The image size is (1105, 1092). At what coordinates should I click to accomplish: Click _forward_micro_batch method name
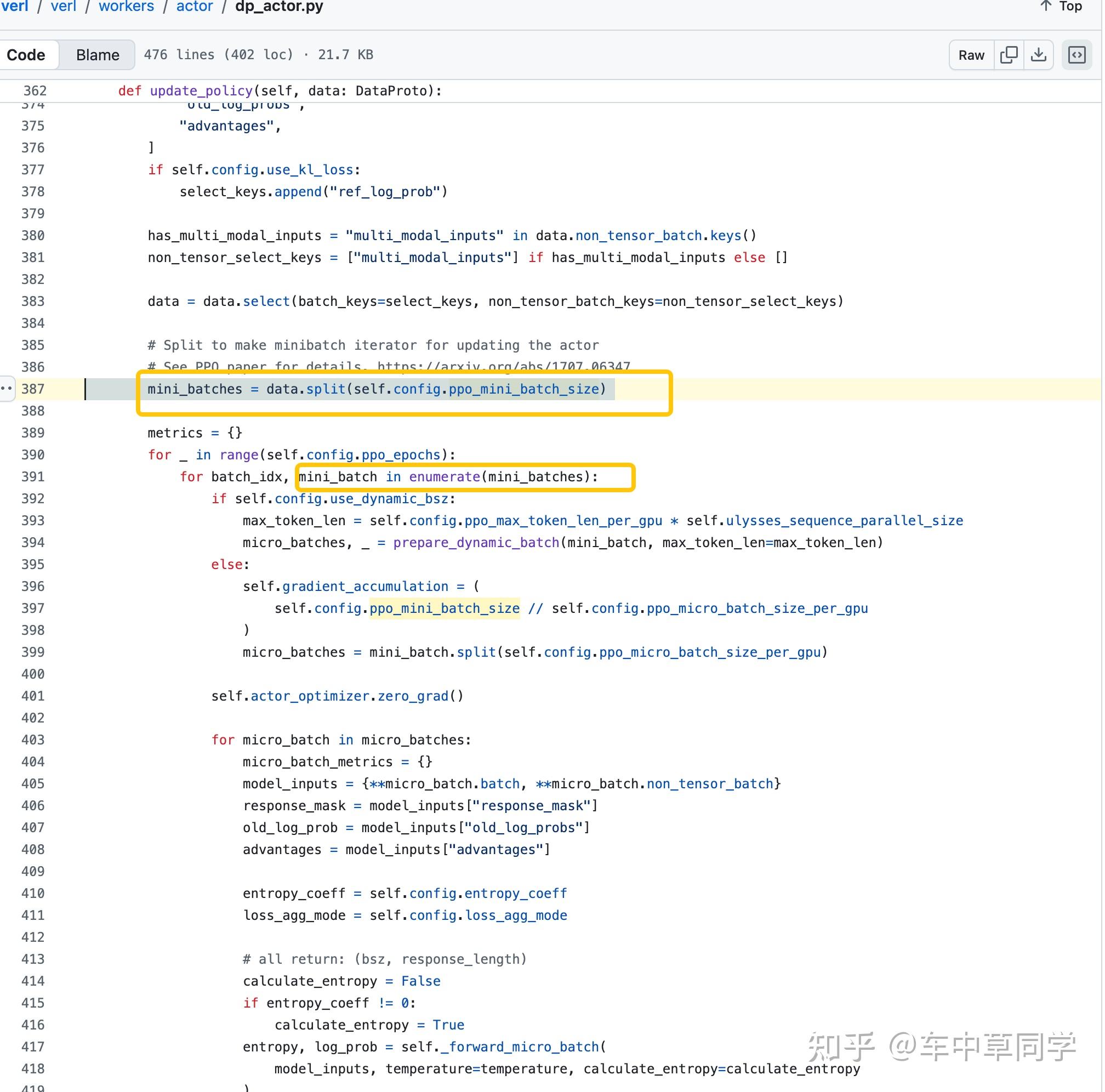[519, 1048]
